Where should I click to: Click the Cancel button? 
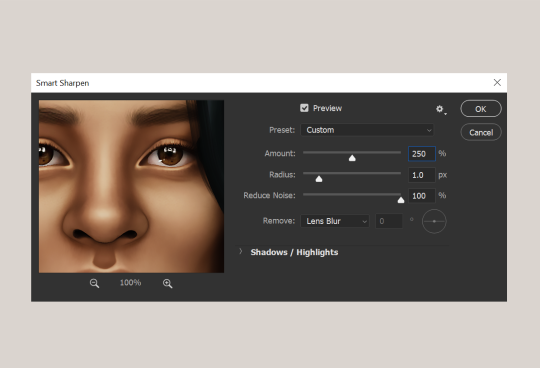481,132
